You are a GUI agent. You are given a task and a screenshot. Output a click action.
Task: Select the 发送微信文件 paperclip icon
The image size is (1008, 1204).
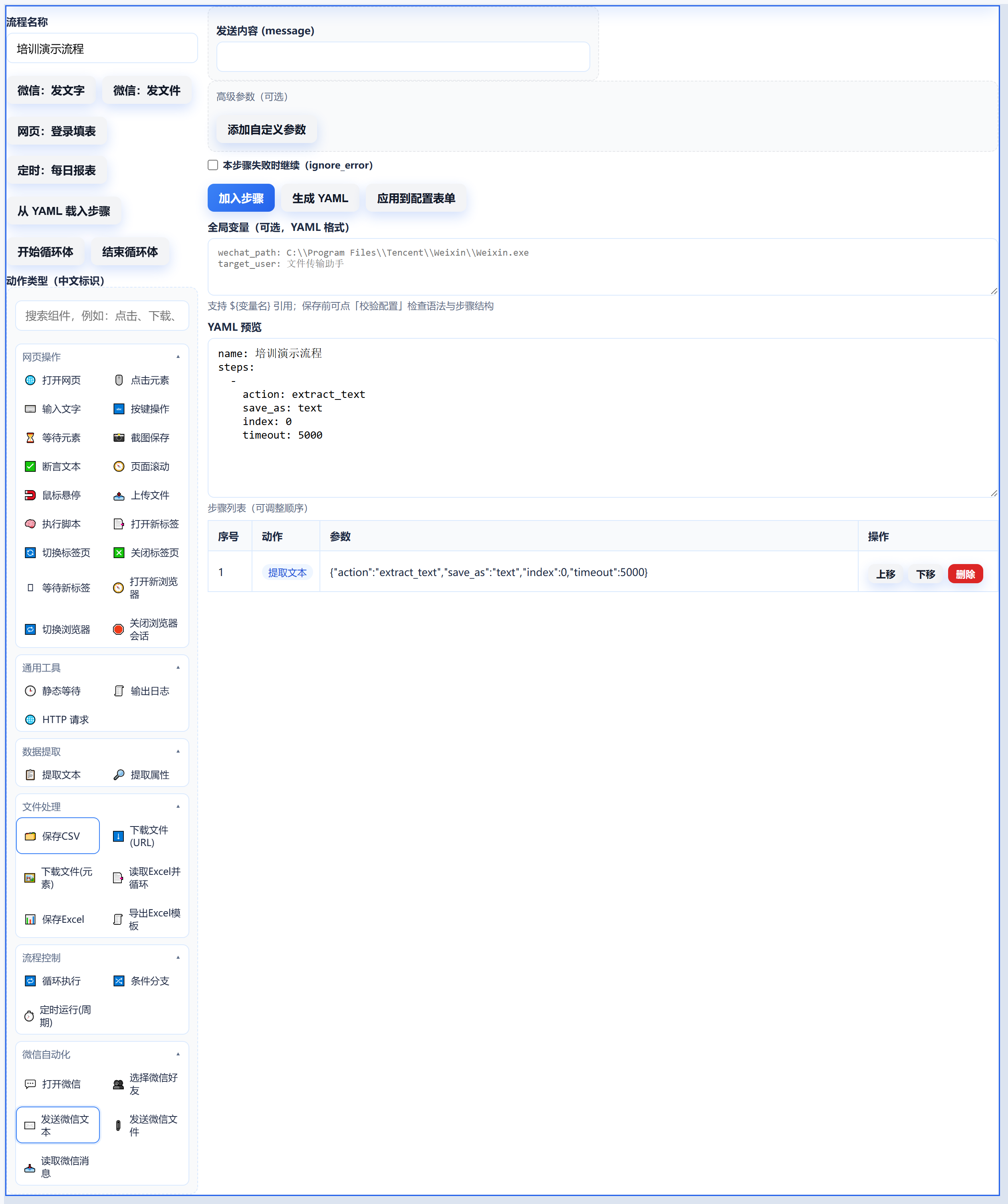(x=118, y=1125)
